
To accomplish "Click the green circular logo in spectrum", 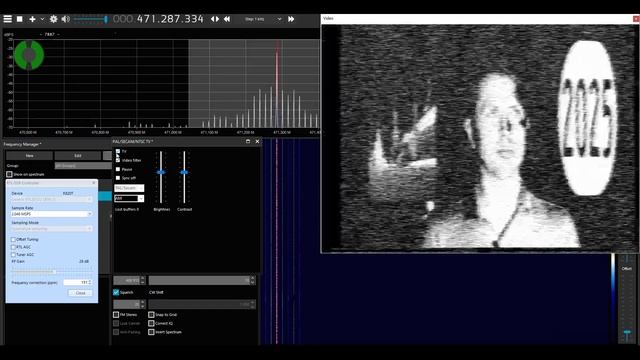I will [29, 55].
